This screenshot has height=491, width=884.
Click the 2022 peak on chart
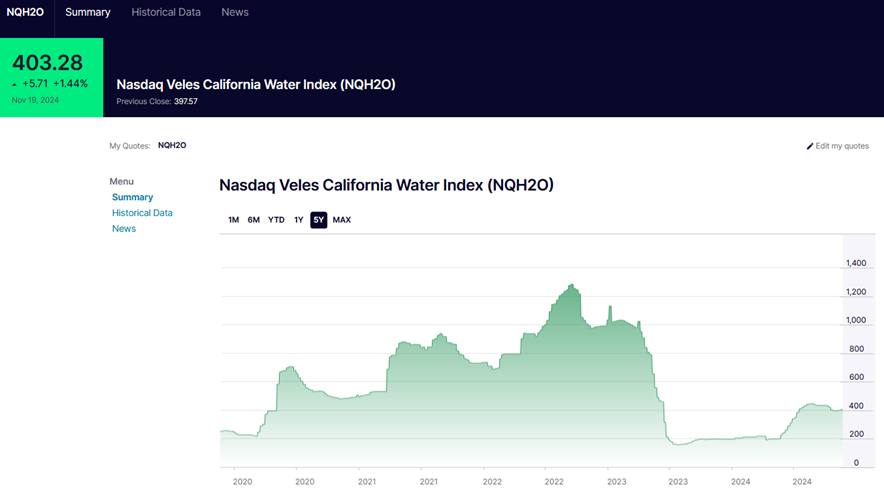coord(572,286)
